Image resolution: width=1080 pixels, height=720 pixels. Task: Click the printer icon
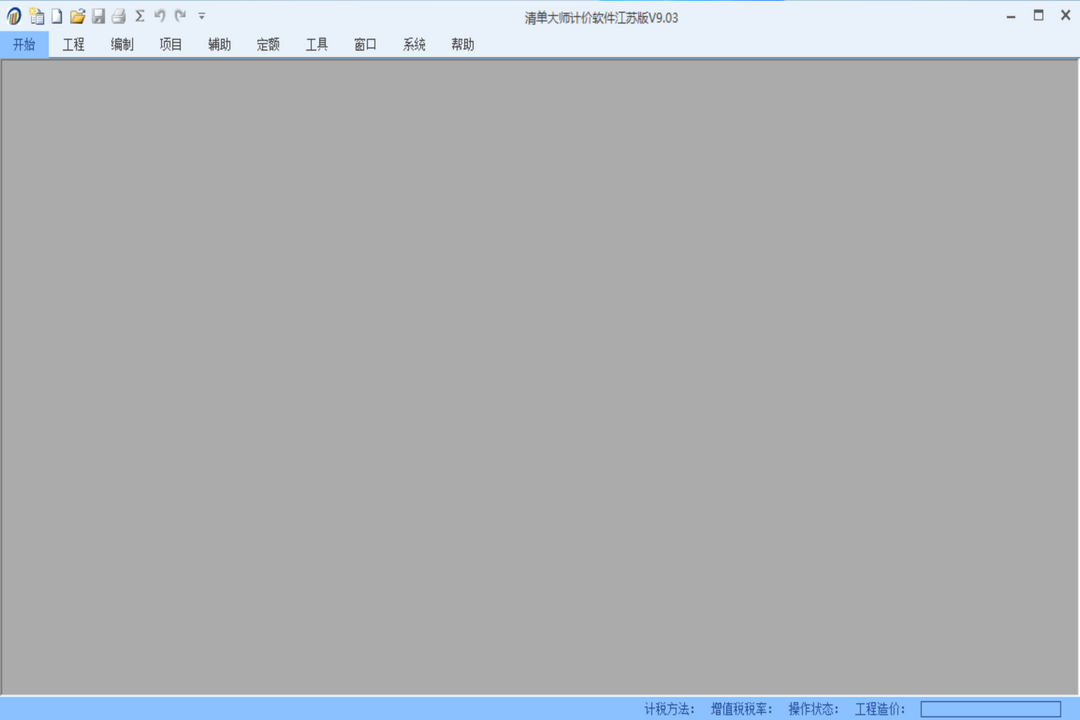118,16
